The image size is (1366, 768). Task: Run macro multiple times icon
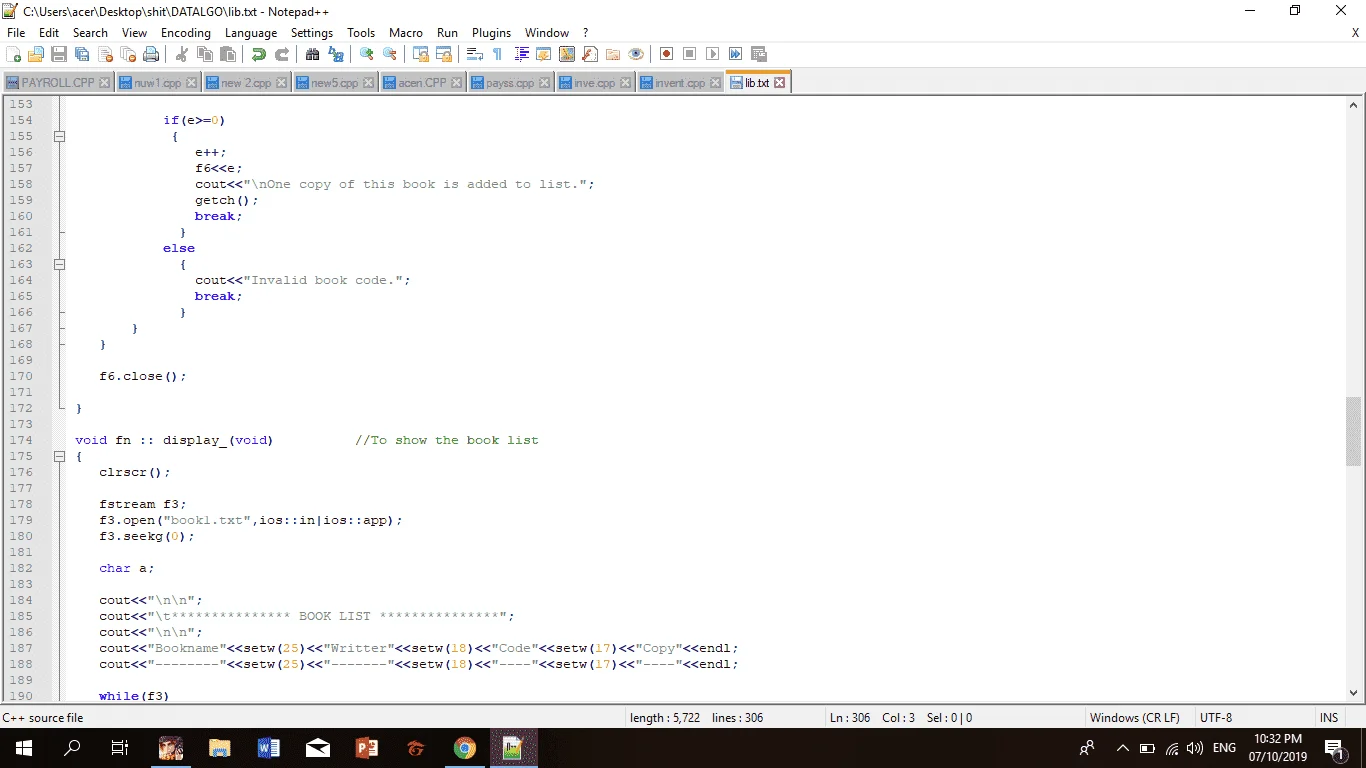(736, 54)
